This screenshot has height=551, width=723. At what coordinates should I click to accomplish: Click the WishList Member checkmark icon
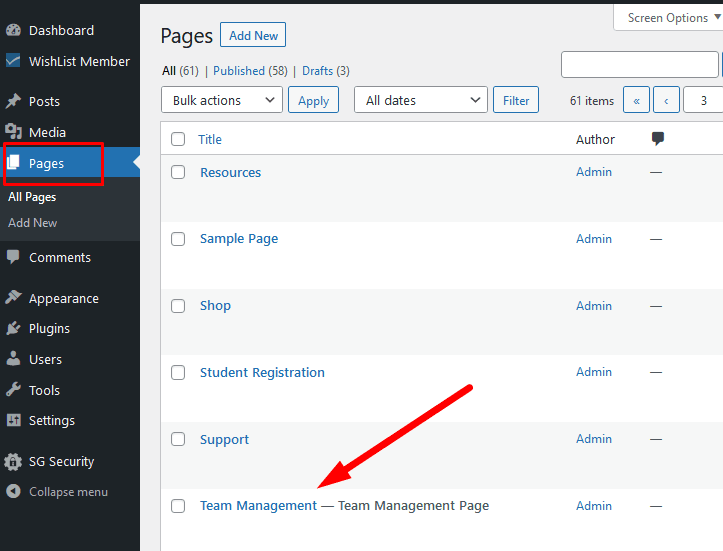(13, 60)
